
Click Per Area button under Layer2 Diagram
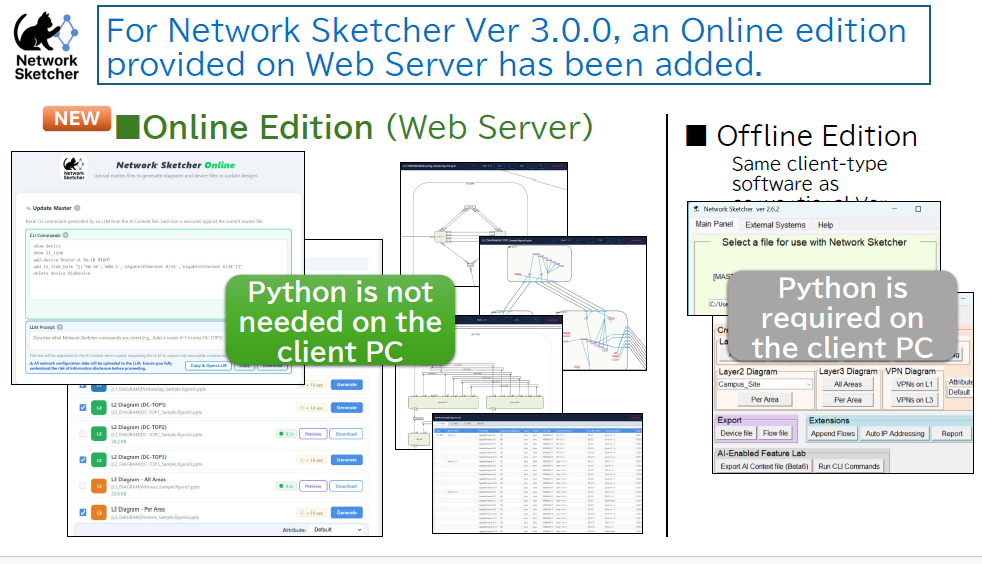point(765,399)
